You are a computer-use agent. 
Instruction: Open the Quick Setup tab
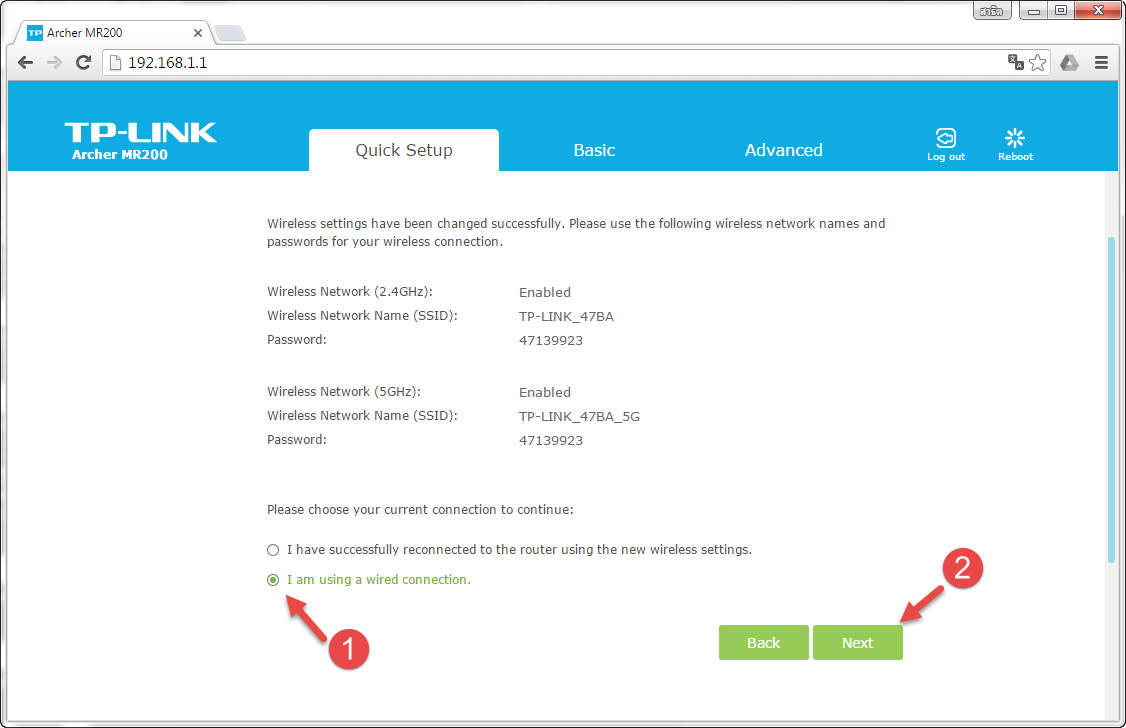(404, 150)
